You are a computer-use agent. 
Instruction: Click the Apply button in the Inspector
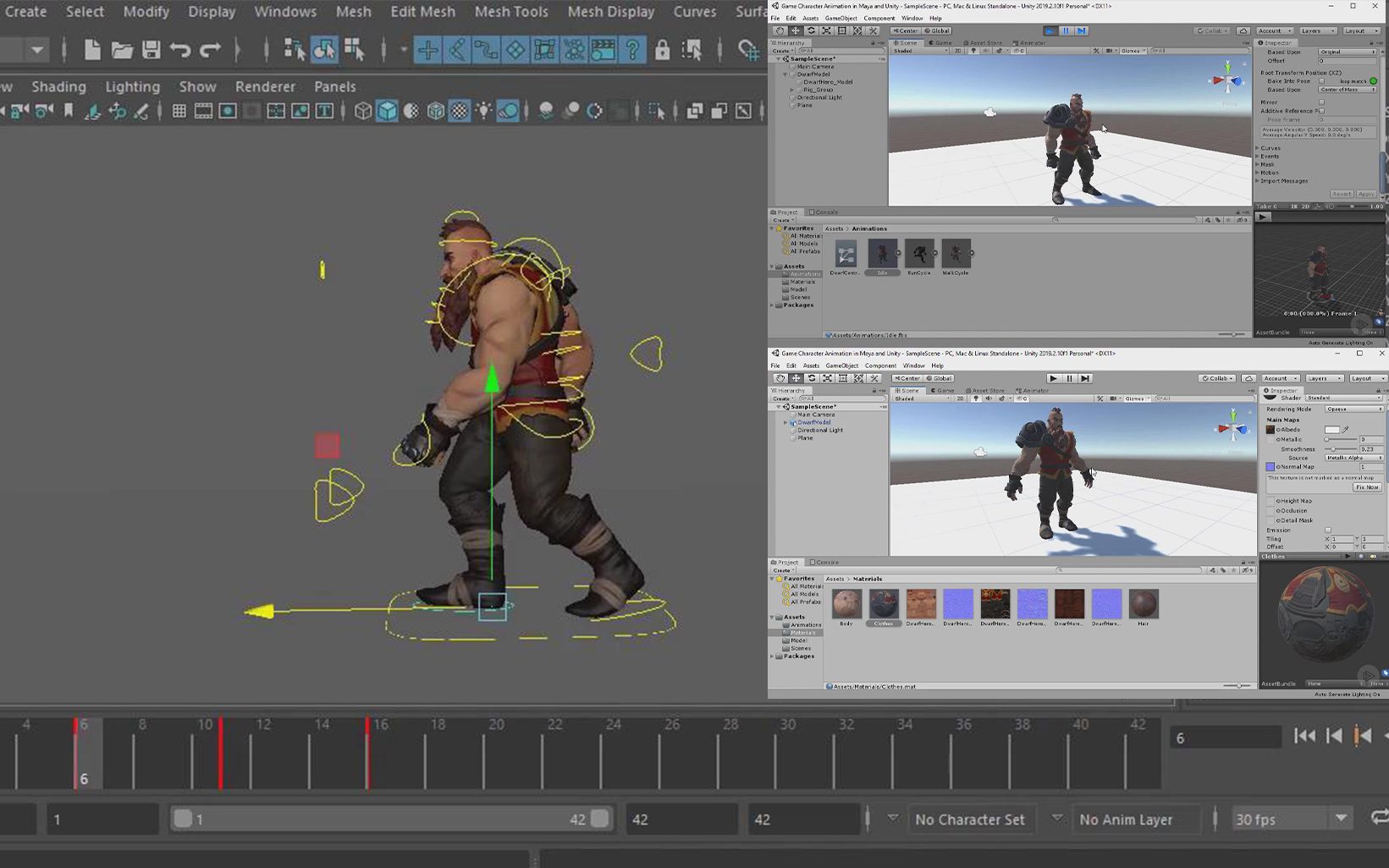click(x=1366, y=194)
